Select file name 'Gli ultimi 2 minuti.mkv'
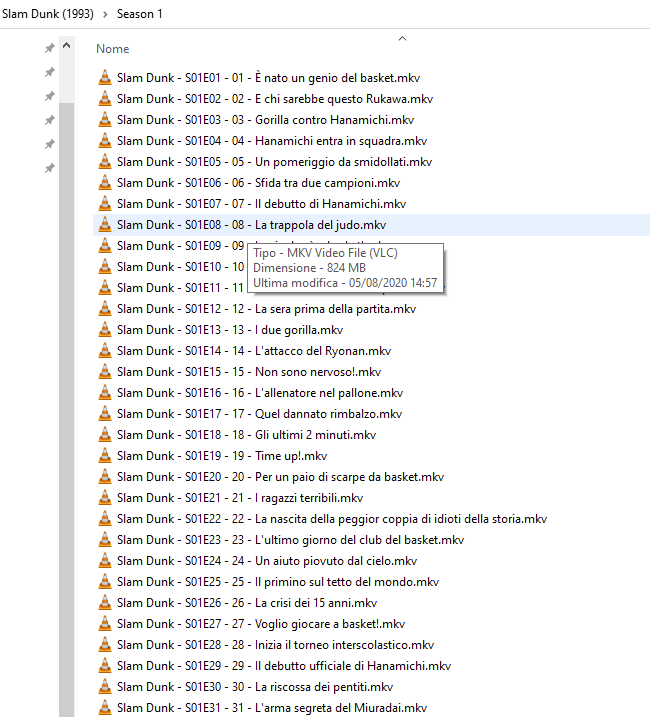 point(316,435)
